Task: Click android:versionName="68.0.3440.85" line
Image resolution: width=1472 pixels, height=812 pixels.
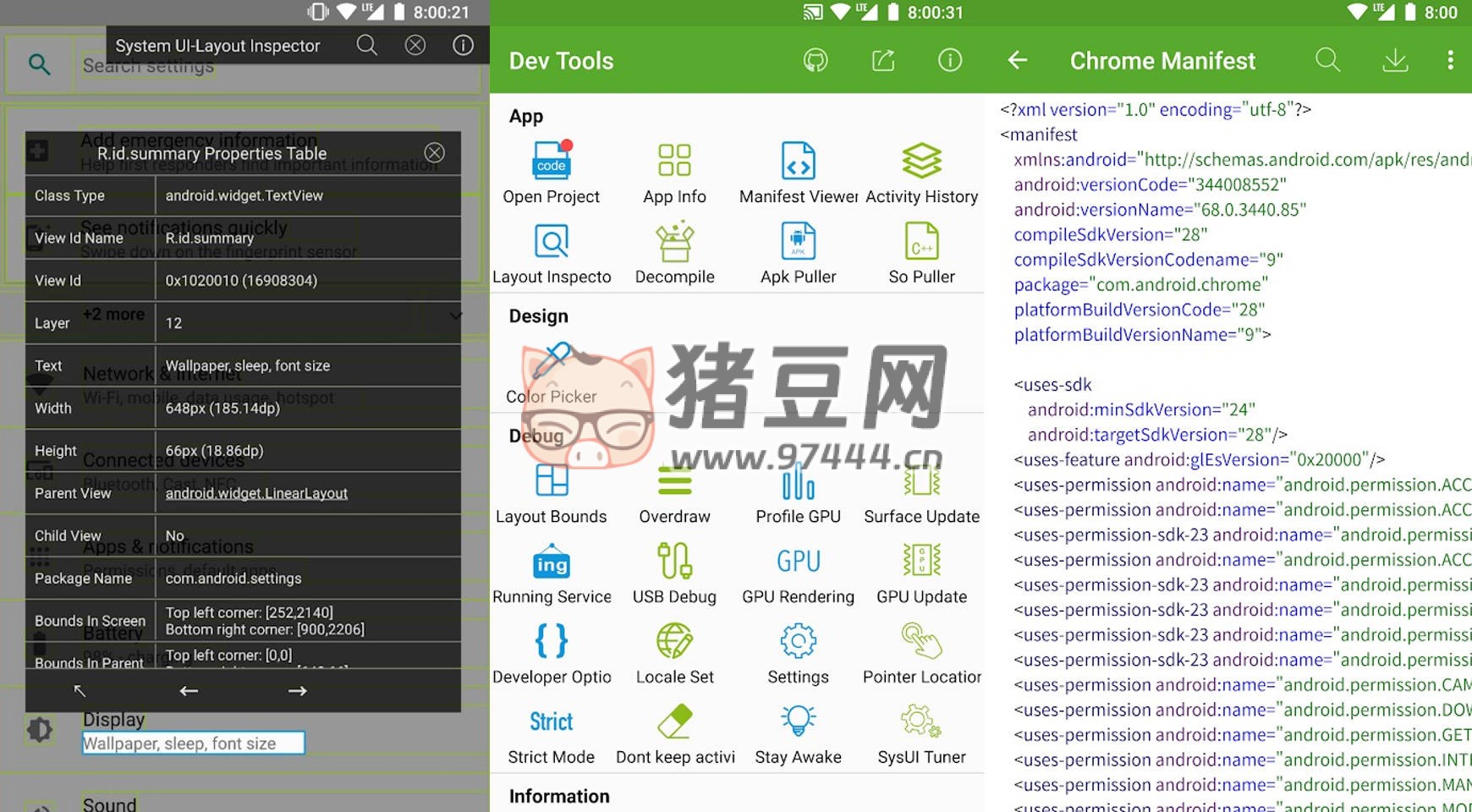Action: (x=1160, y=209)
